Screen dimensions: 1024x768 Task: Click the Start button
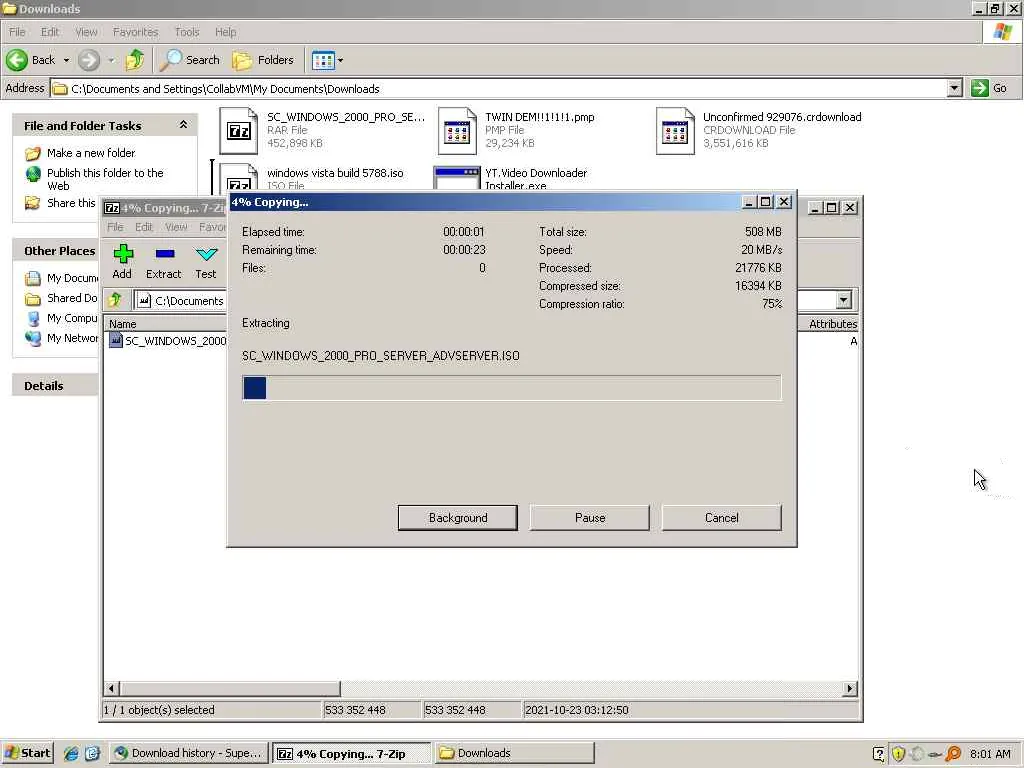point(27,753)
